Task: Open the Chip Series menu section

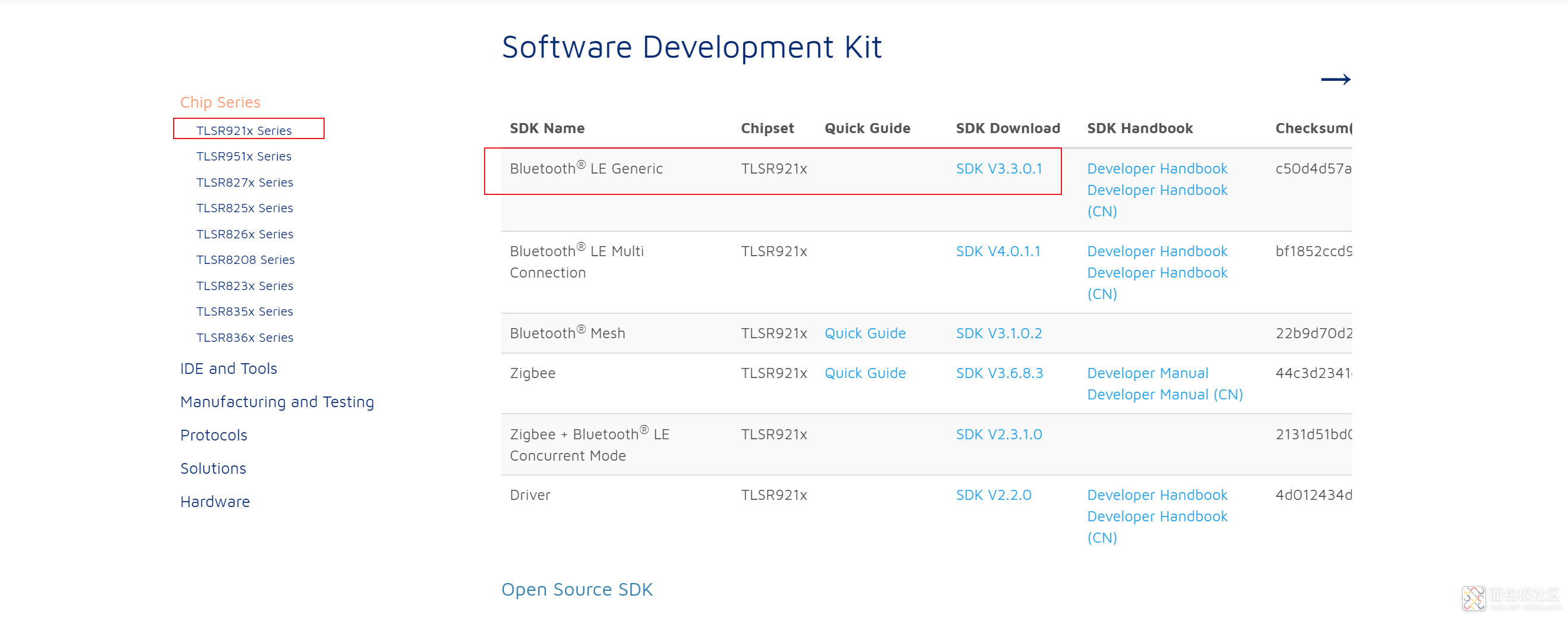Action: pos(220,102)
